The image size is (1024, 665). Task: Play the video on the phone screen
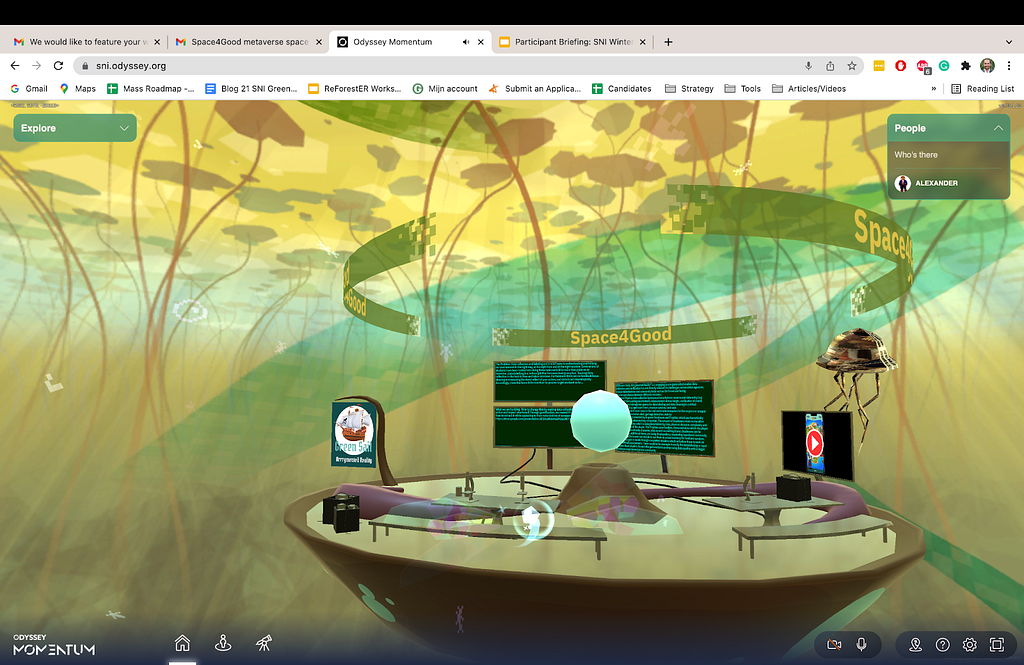tap(814, 443)
